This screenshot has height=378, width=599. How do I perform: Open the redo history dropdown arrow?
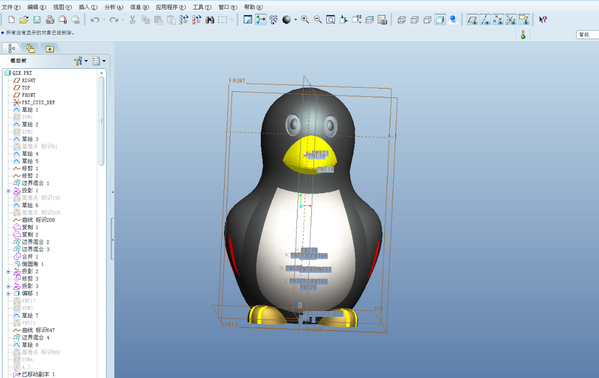click(x=123, y=20)
